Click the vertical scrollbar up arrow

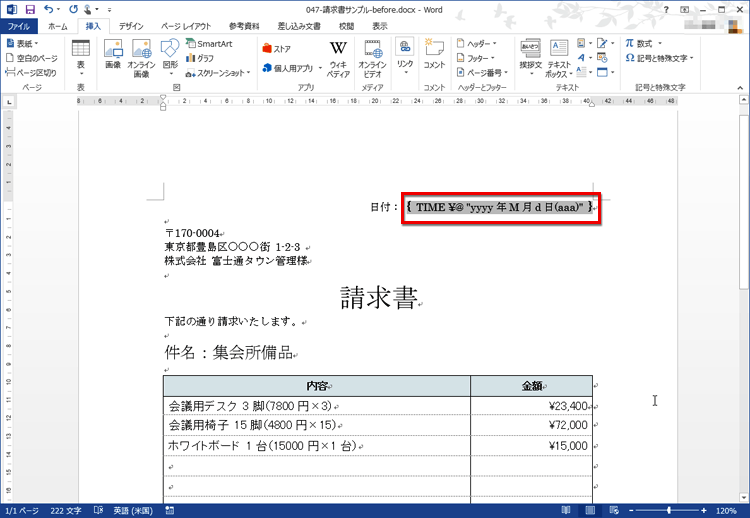pos(744,100)
